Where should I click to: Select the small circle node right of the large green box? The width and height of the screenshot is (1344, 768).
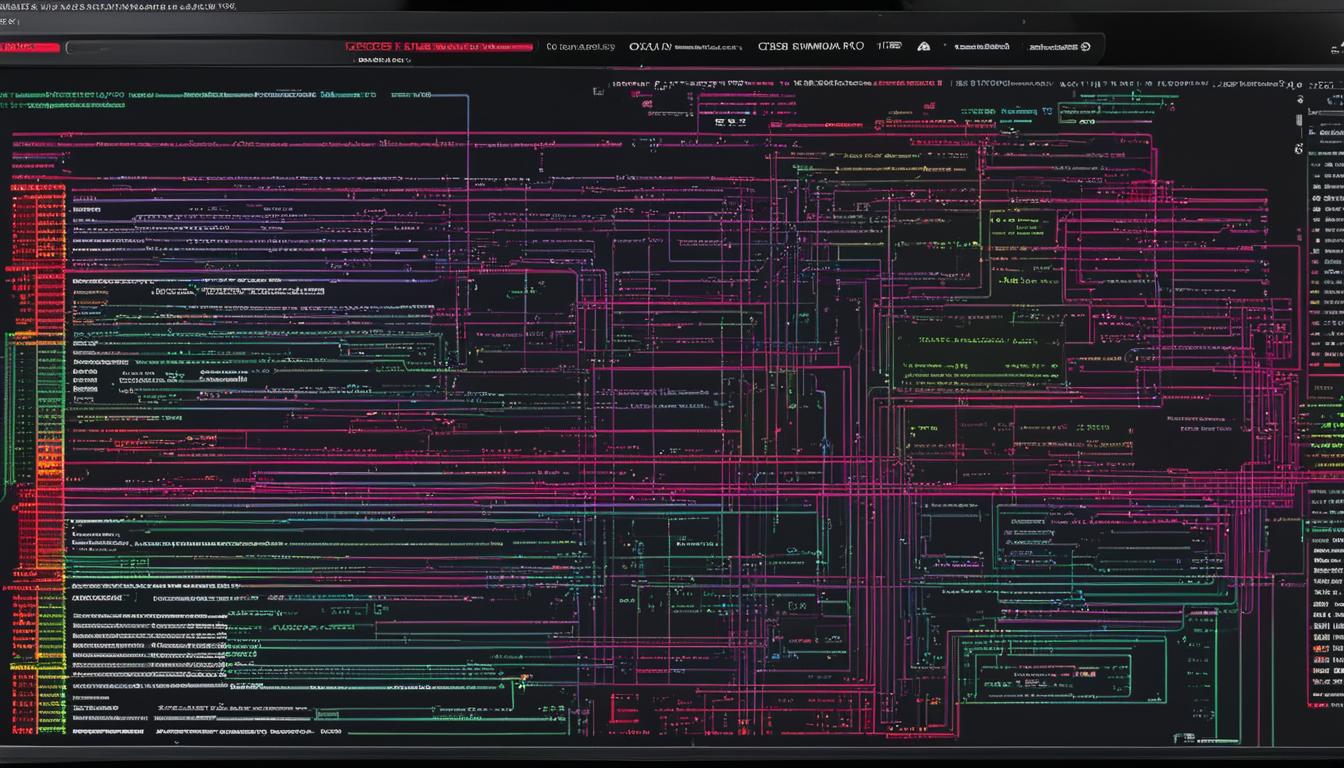click(x=1130, y=357)
